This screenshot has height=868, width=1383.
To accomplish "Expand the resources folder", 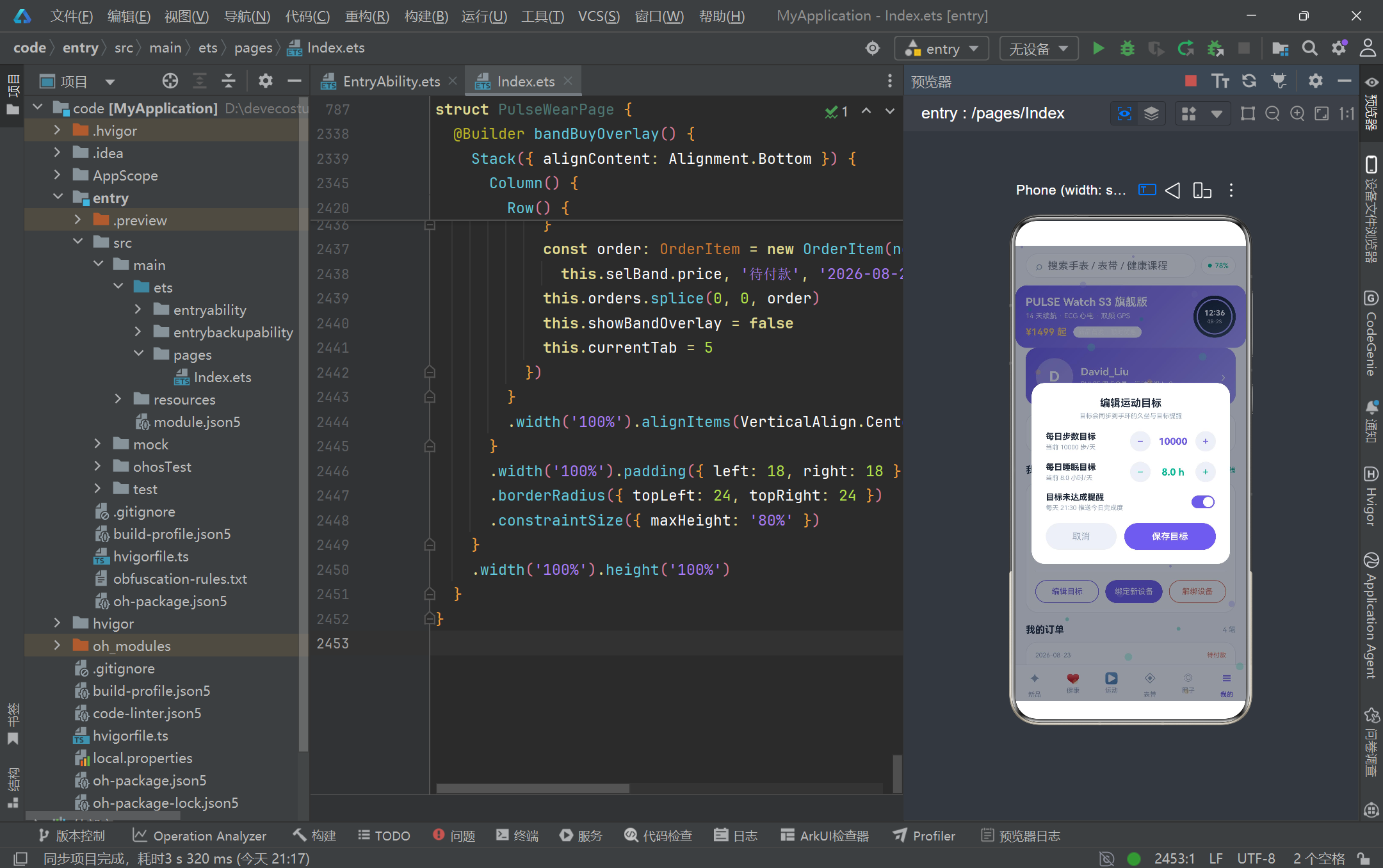I will click(118, 399).
